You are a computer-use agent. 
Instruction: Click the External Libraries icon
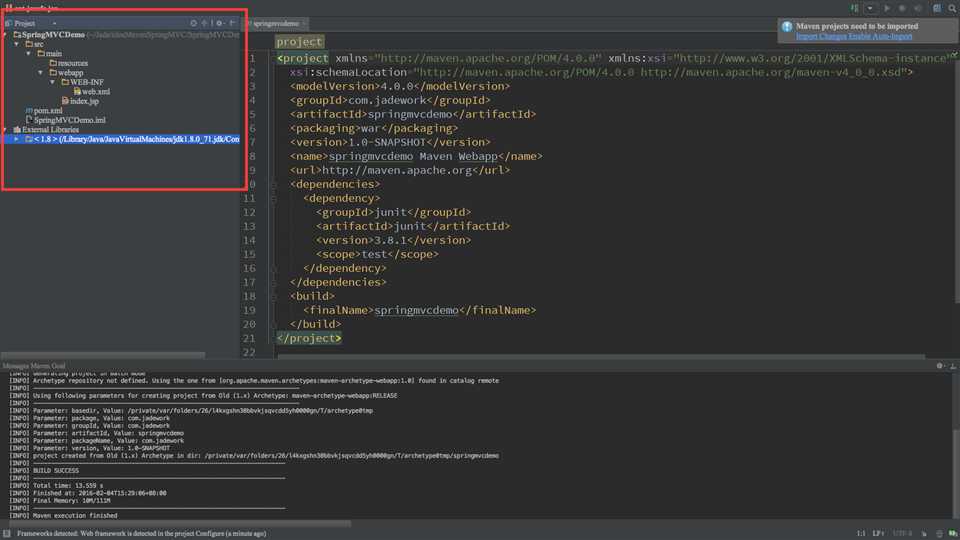pos(17,130)
